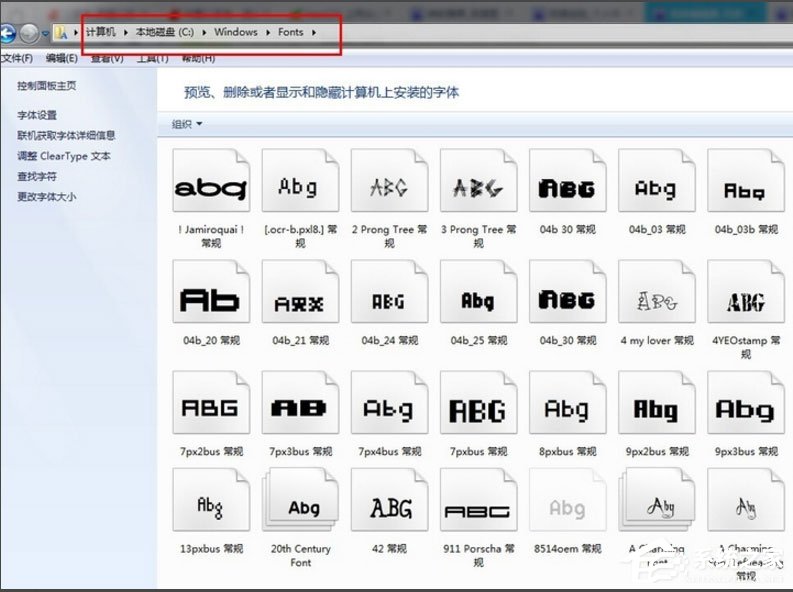Select the 4 my lover font icon
This screenshot has width=793, height=592.
coord(656,292)
